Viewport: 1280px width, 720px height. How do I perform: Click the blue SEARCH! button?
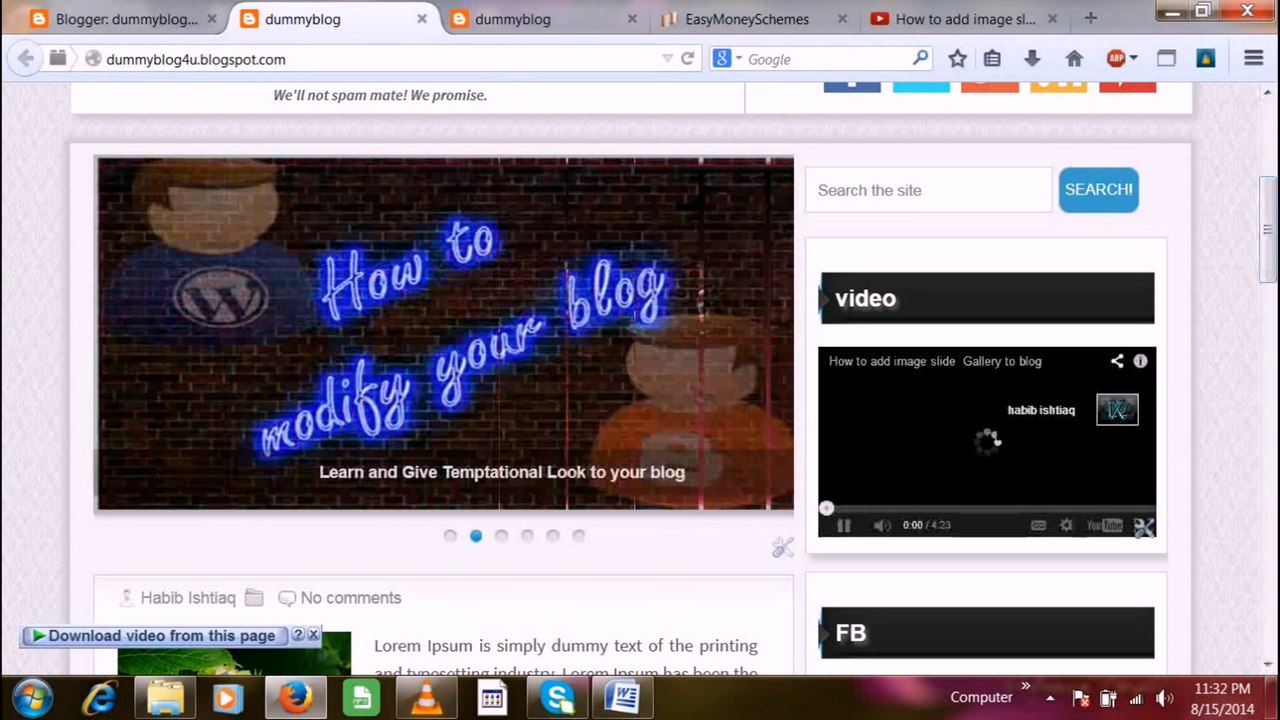tap(1098, 190)
